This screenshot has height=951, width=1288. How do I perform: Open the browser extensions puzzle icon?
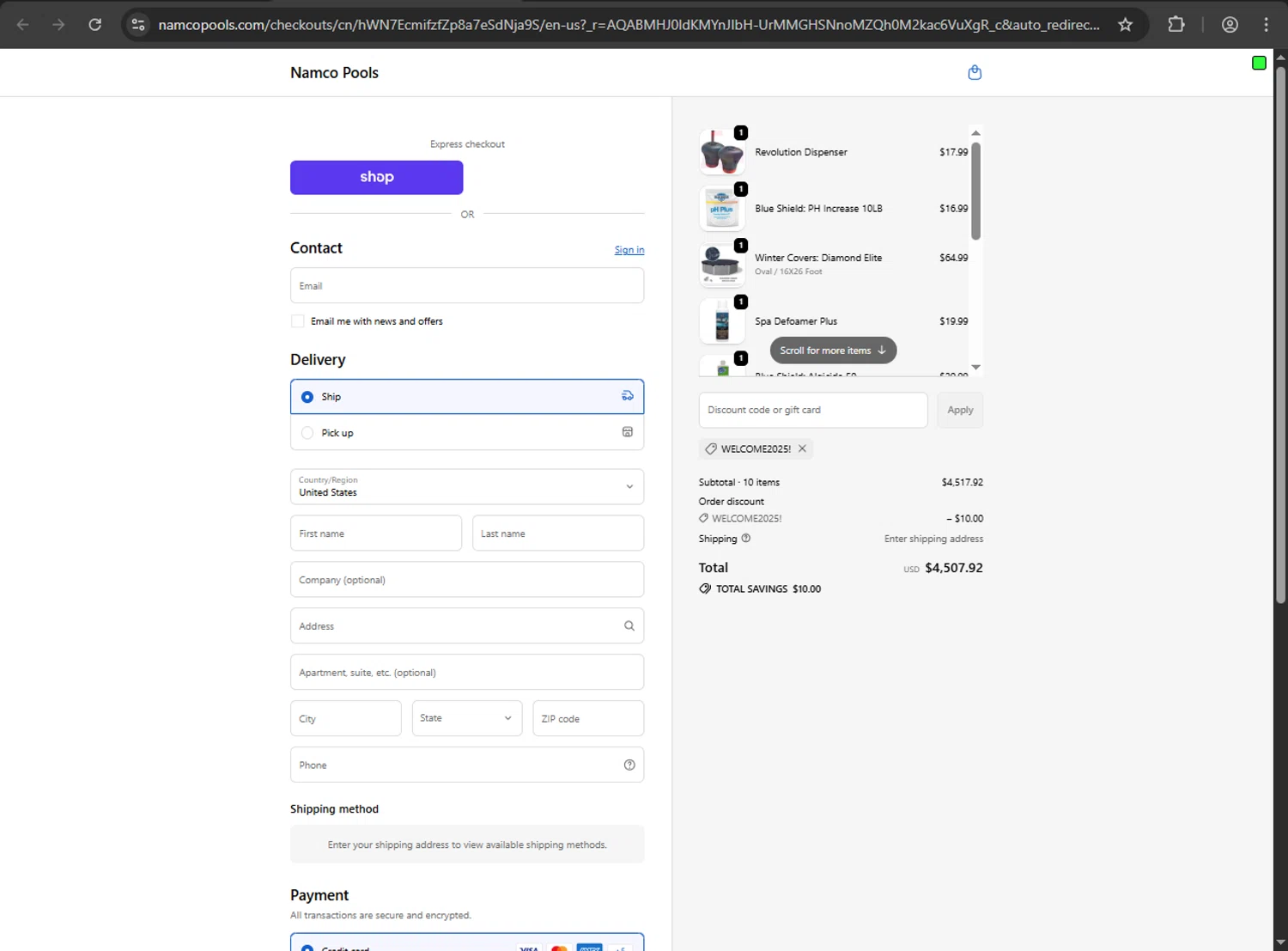pos(1176,25)
